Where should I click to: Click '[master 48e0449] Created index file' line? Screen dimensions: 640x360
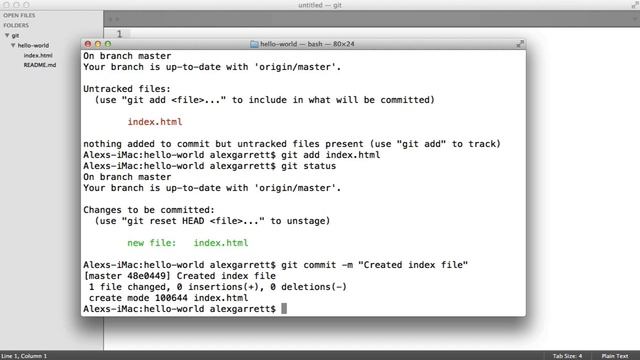pos(179,276)
